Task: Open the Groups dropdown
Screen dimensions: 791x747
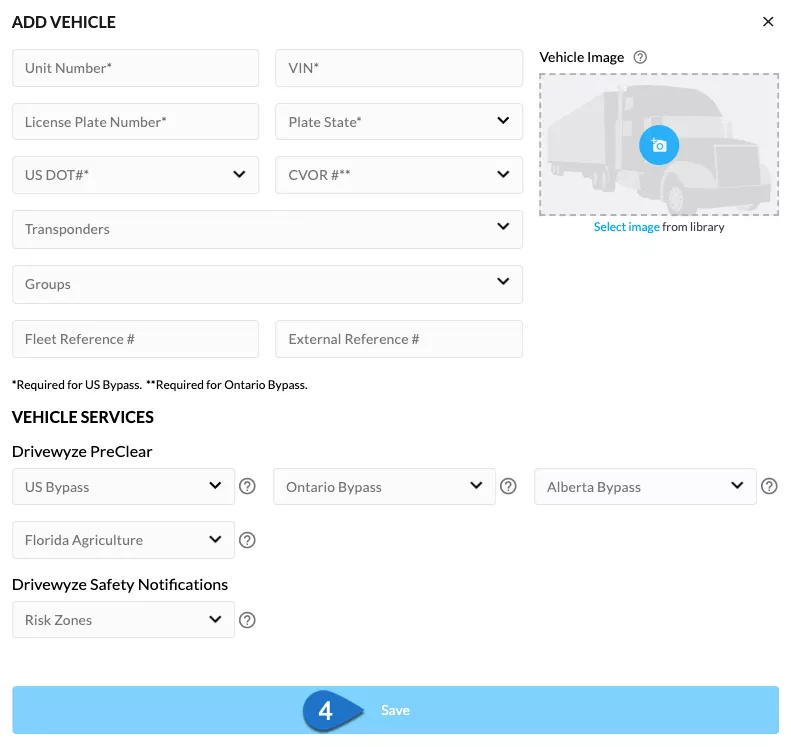Action: click(x=267, y=284)
